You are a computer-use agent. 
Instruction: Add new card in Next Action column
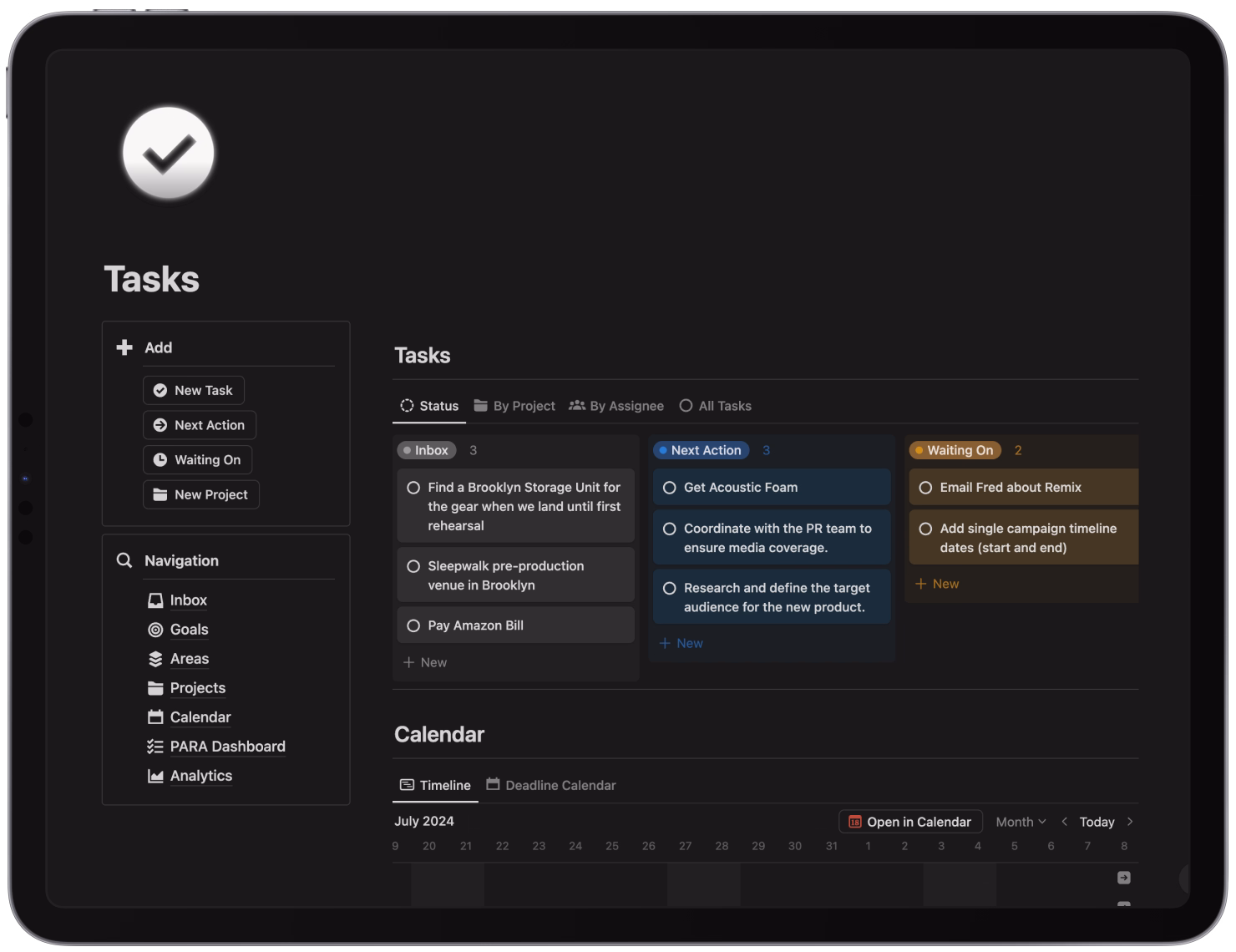[x=681, y=643]
